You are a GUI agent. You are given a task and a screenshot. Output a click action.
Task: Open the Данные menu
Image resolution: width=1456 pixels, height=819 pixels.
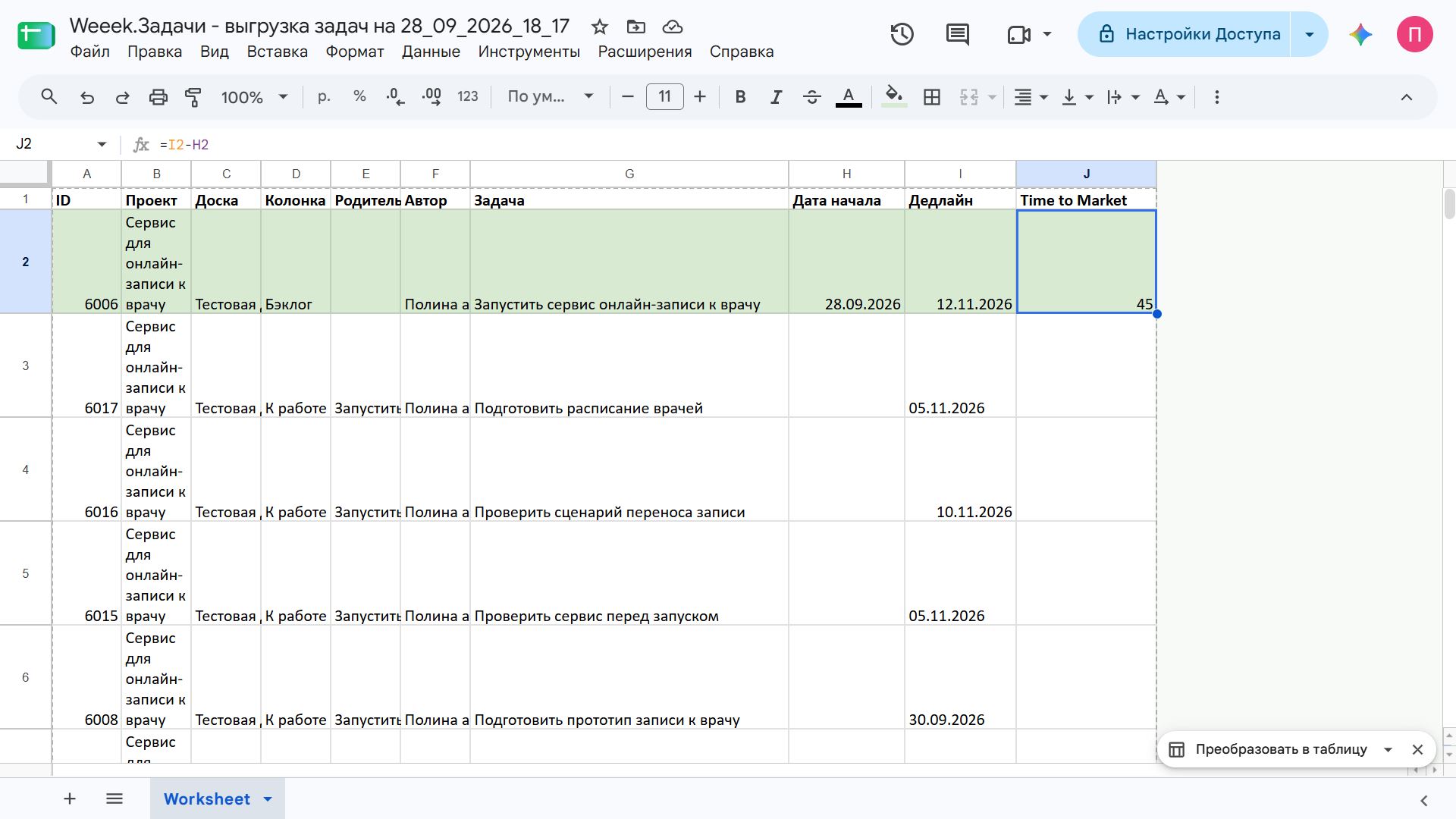431,52
